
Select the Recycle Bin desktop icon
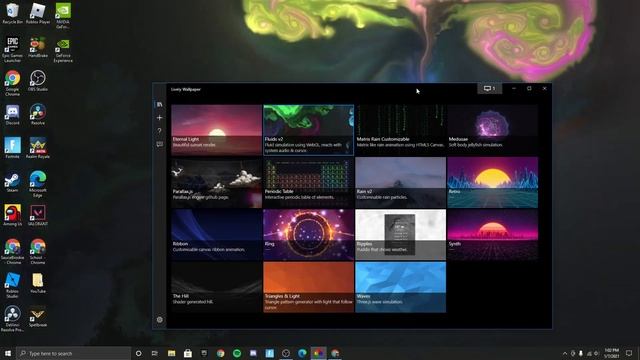12,13
